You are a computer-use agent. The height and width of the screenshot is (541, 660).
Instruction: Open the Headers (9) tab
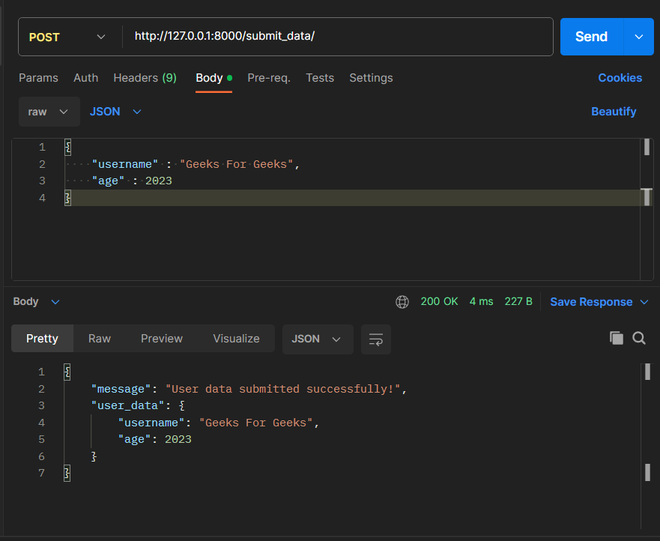click(x=144, y=78)
